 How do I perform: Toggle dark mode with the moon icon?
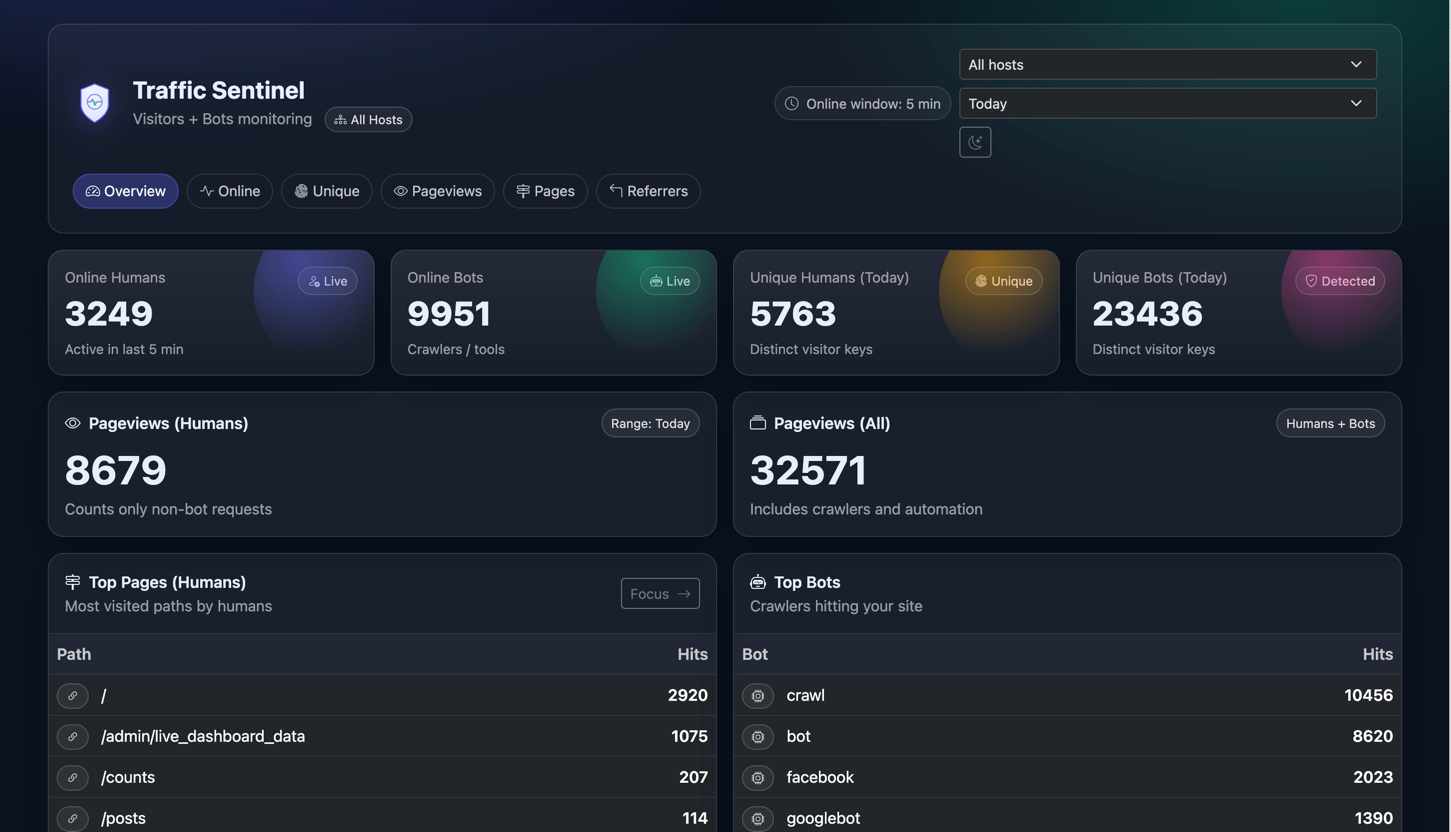click(x=975, y=141)
